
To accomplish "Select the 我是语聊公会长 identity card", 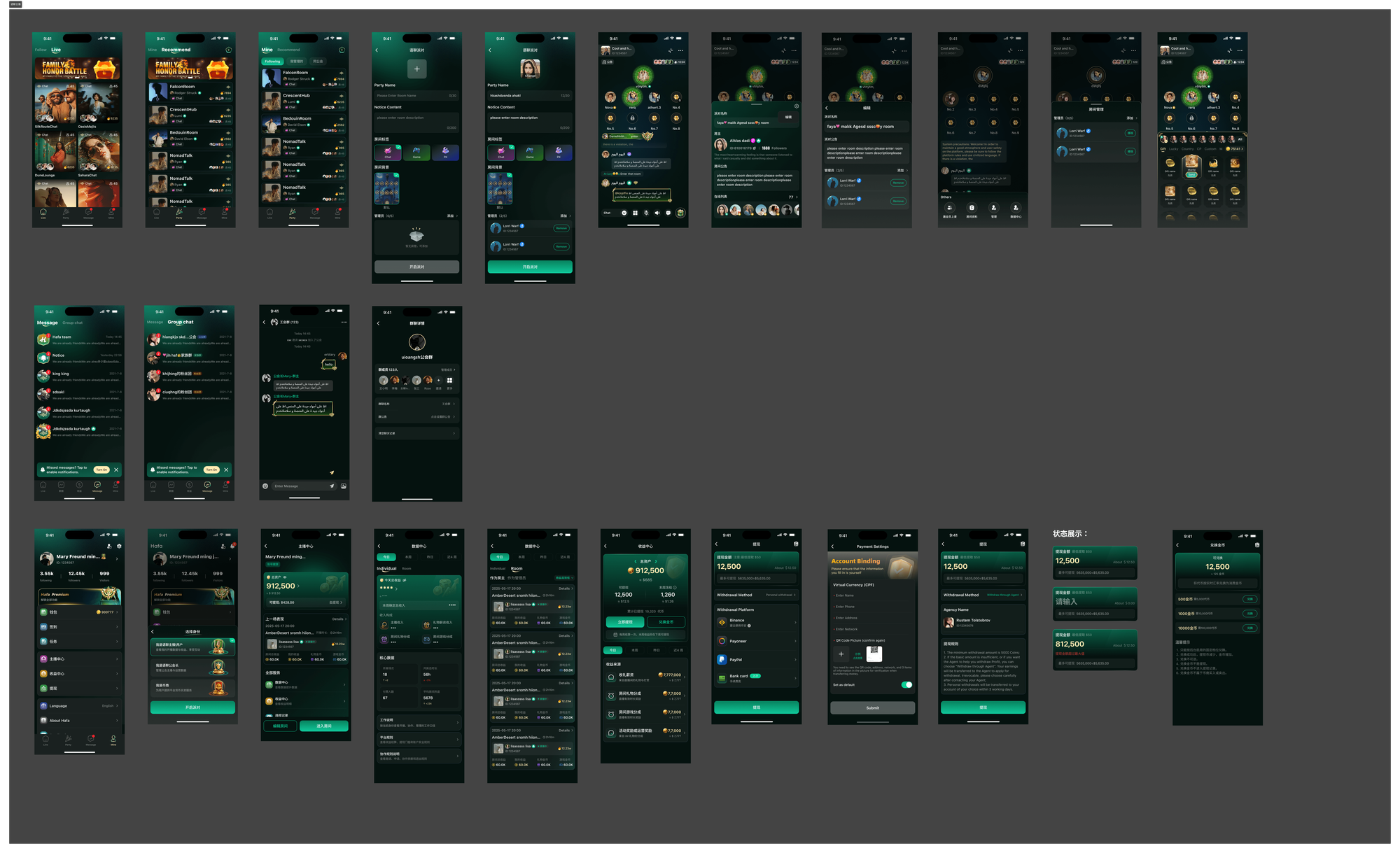I will [x=192, y=668].
